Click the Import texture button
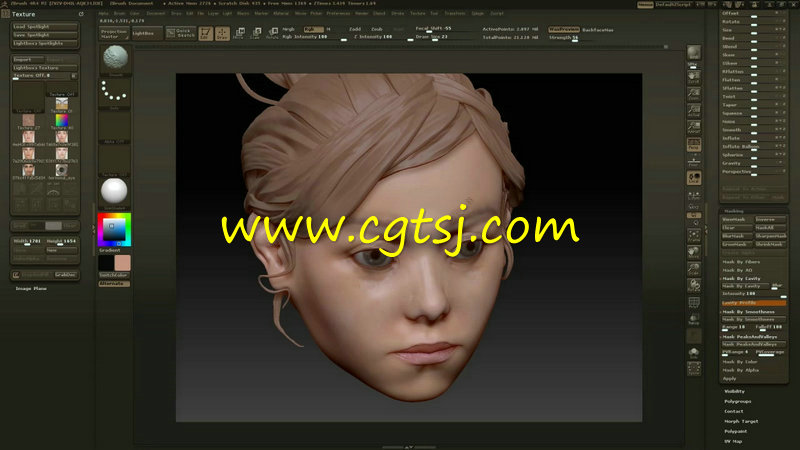Viewport: 800px width, 450px height. tap(28, 60)
